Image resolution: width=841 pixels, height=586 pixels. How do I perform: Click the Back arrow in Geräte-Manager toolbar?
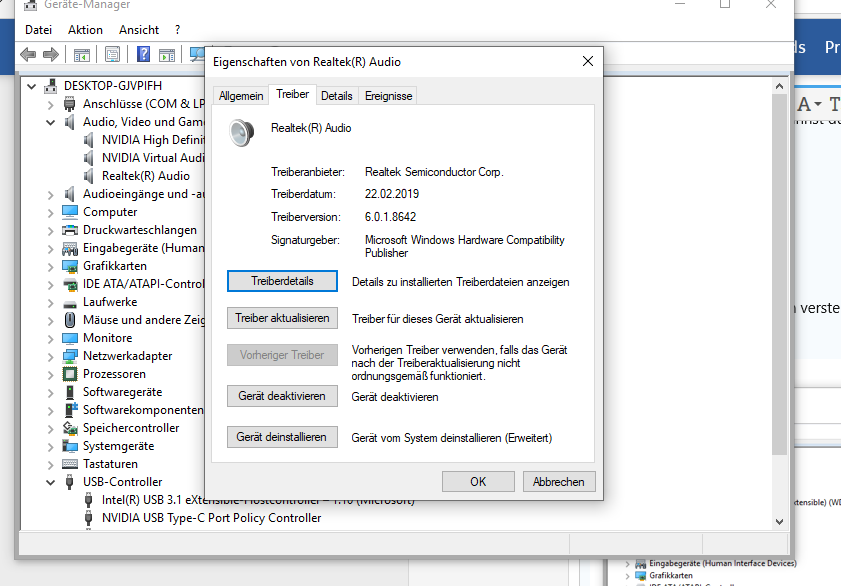[28, 54]
